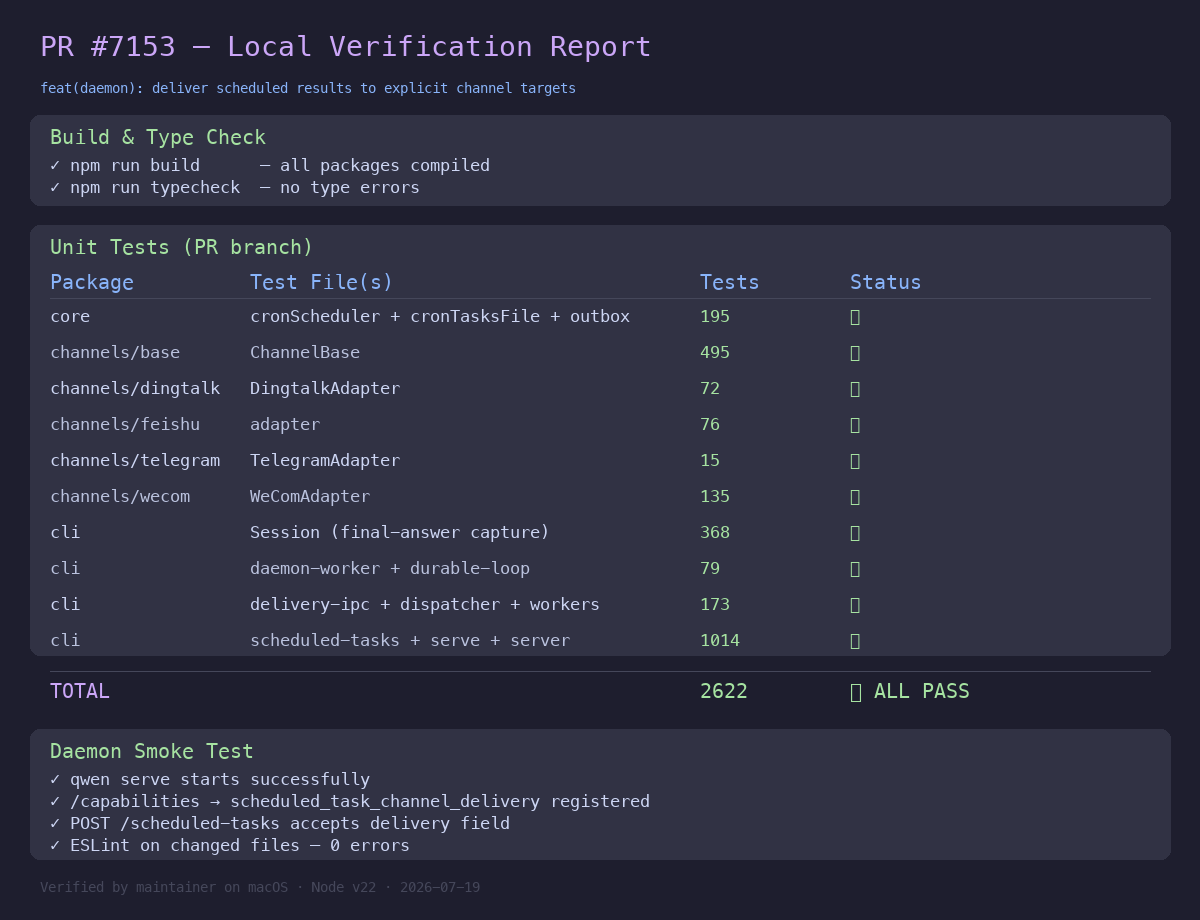
Task: Click the status glyph in the channels/dingtalk row
Action: pos(855,389)
